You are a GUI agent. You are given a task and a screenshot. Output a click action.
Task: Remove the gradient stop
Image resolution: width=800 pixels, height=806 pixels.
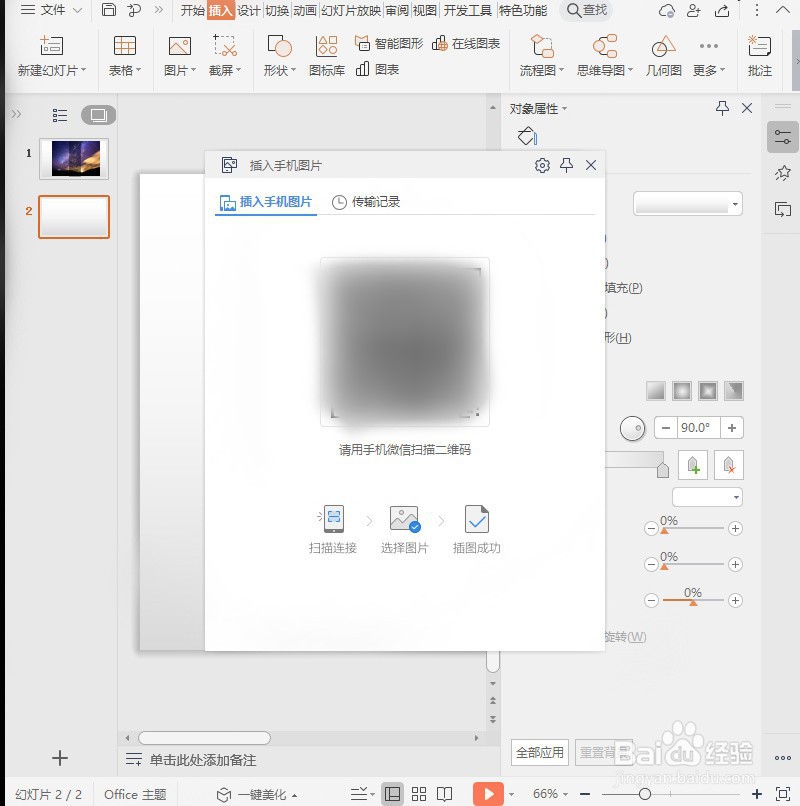pyautogui.click(x=729, y=465)
